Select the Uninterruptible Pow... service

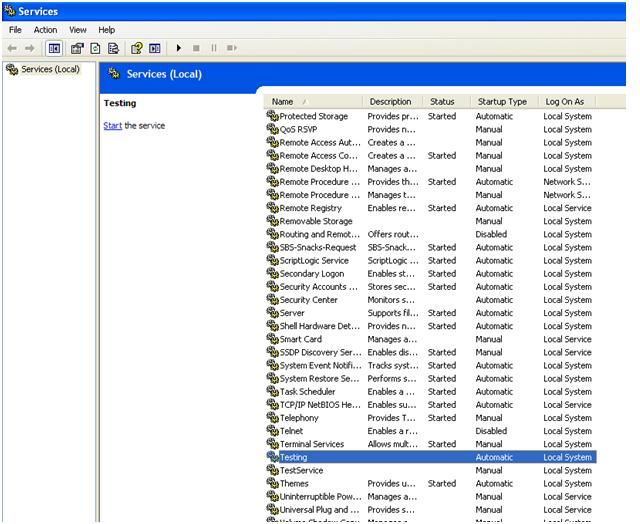[431, 496]
